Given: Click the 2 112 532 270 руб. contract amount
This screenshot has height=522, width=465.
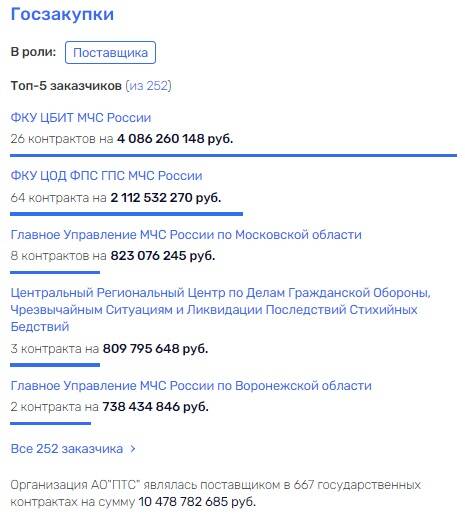Looking at the screenshot, I should pyautogui.click(x=166, y=198).
